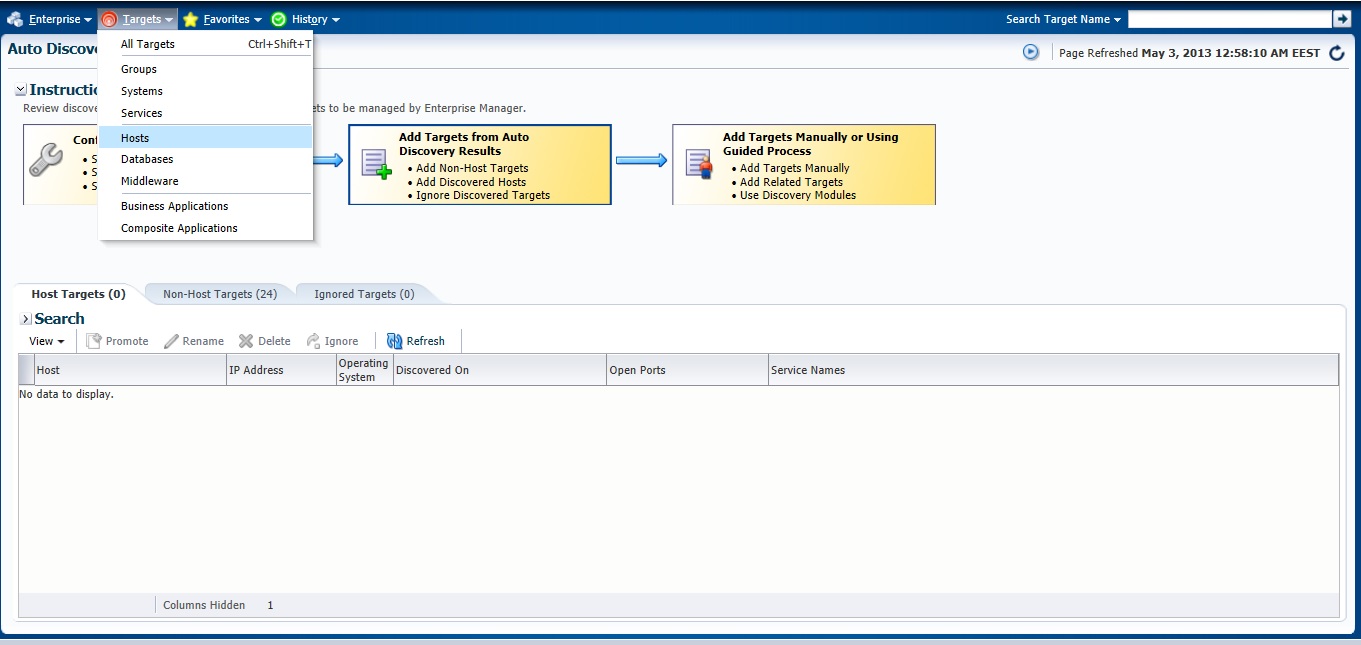Image resolution: width=1361 pixels, height=645 pixels.
Task: Click the Favorites star icon
Action: [190, 19]
